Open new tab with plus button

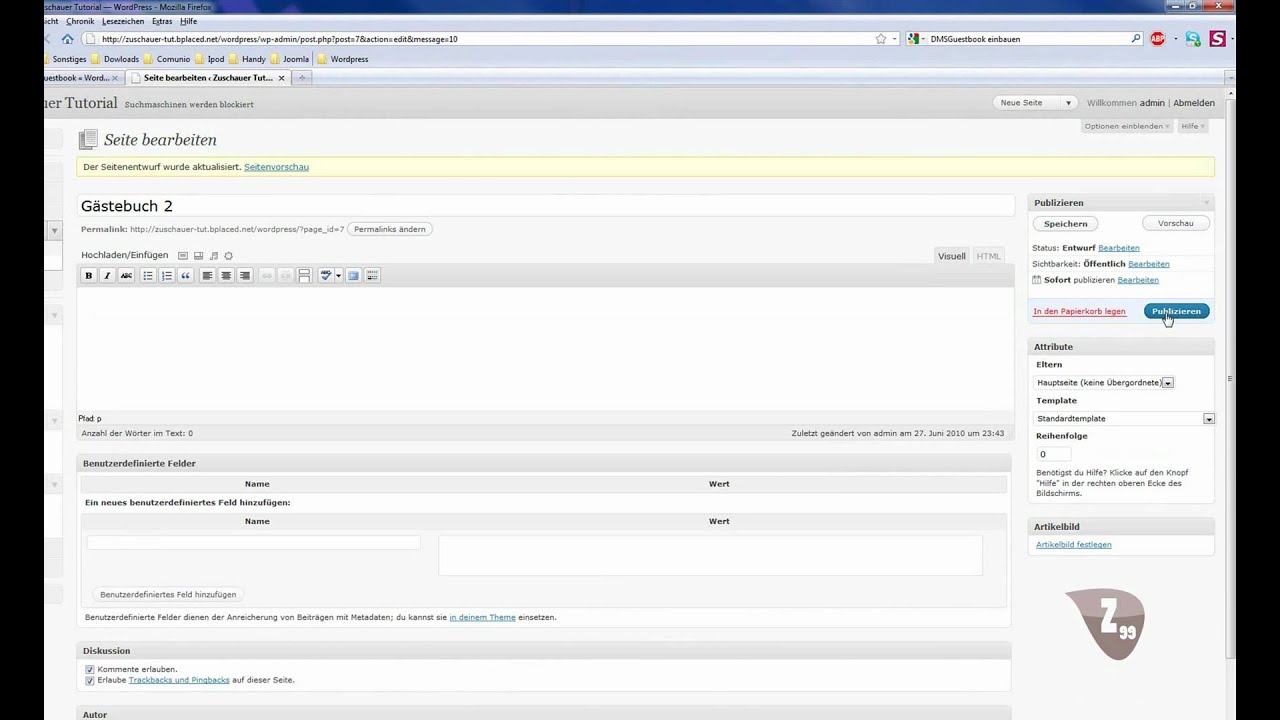tap(302, 78)
